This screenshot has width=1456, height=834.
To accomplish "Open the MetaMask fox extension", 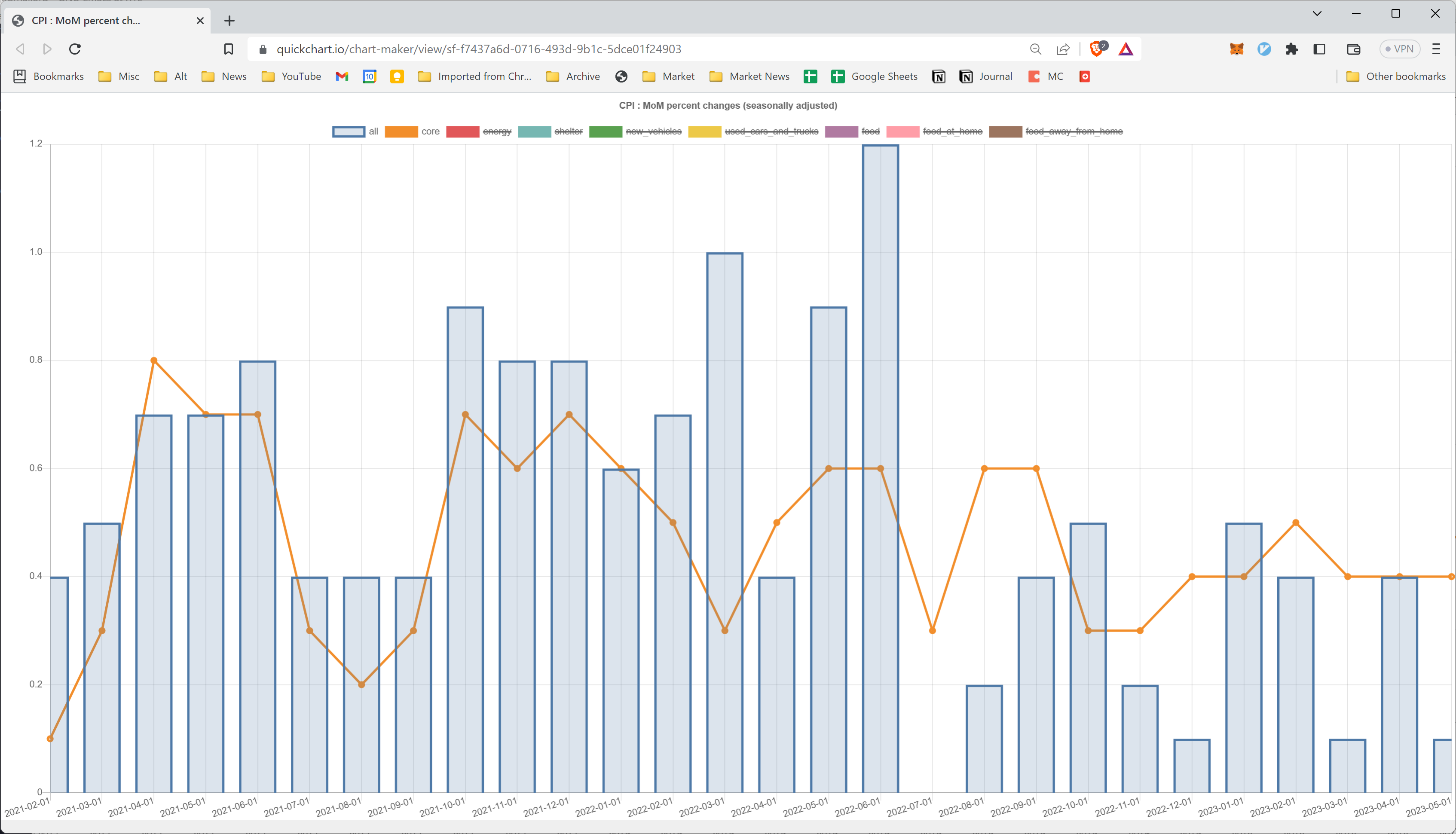I will coord(1237,49).
